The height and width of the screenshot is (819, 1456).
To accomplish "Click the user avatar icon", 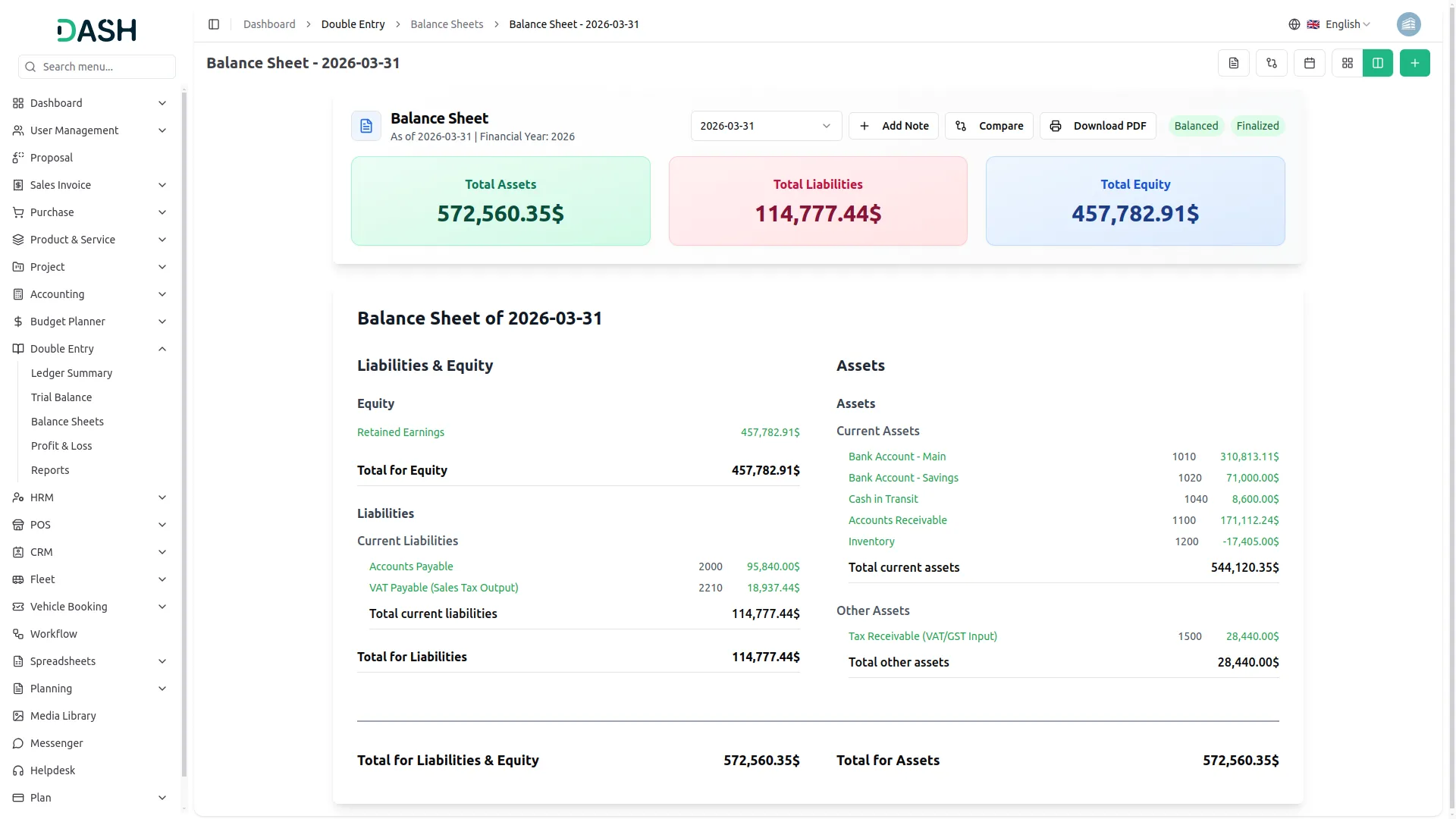I will point(1408,24).
